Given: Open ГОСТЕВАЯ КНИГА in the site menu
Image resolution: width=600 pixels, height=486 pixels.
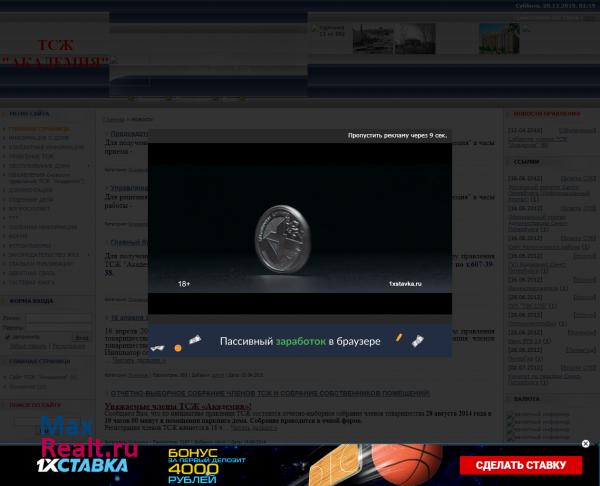Looking at the screenshot, I should (x=32, y=282).
